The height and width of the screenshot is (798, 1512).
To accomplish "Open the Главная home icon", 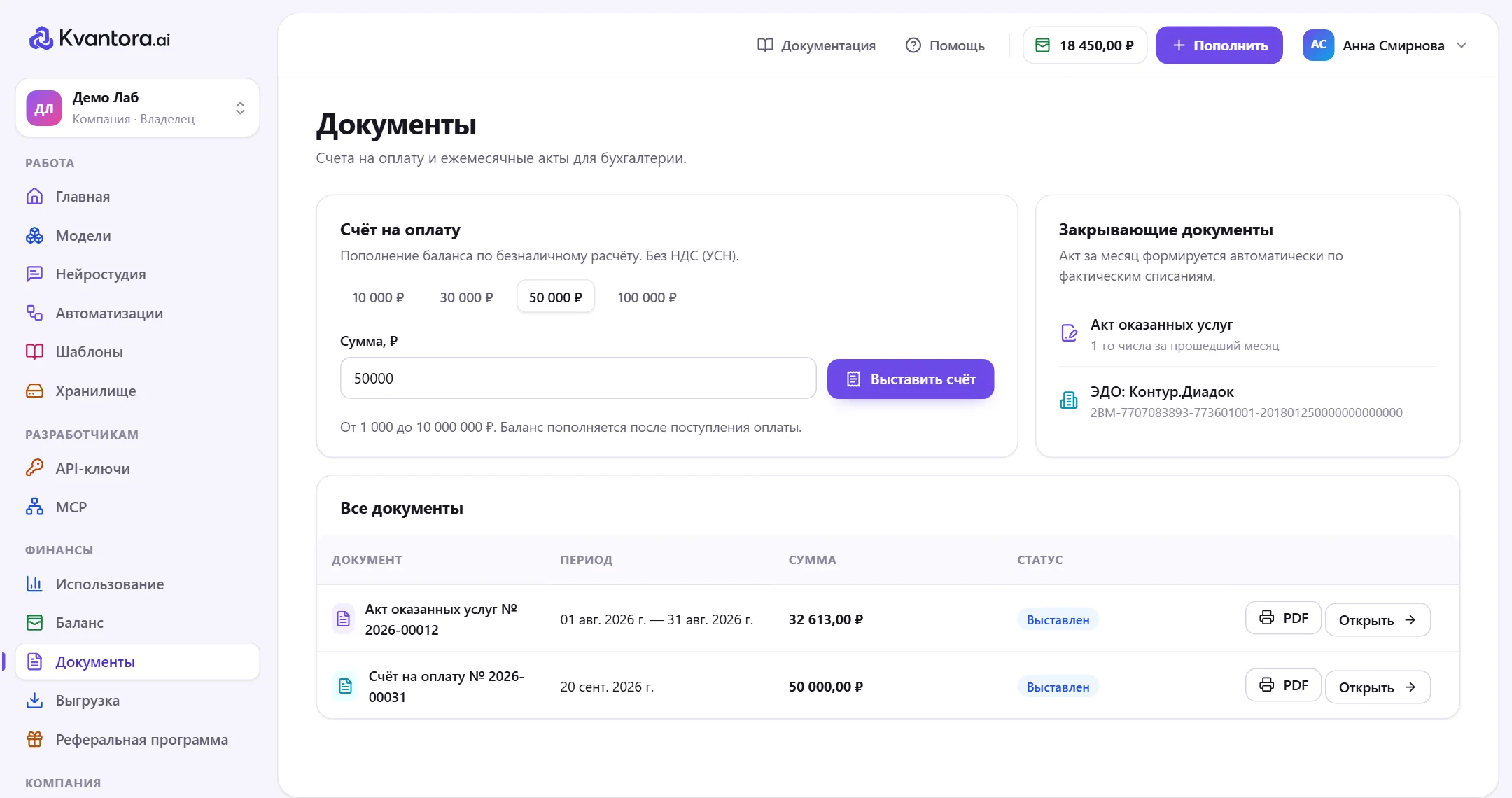I will (34, 197).
